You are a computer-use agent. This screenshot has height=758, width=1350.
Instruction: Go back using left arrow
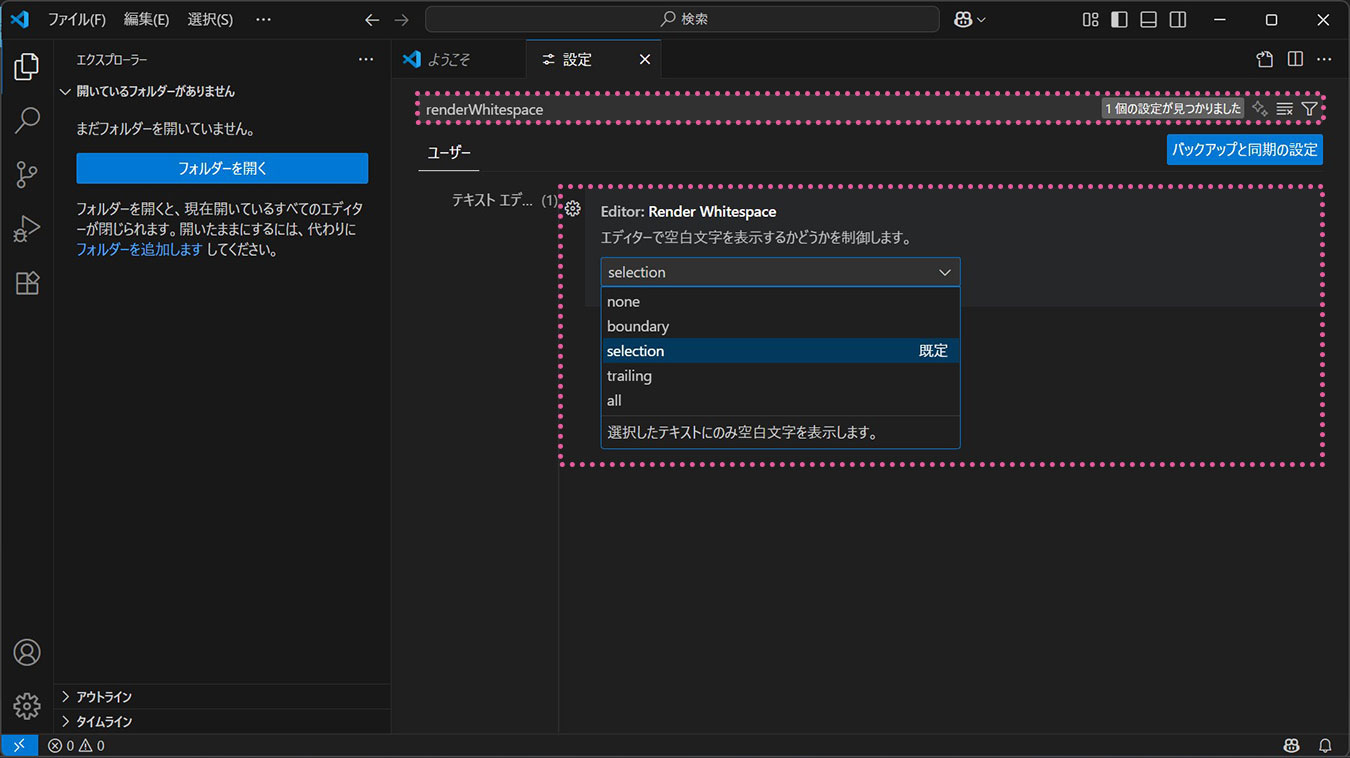pos(372,19)
